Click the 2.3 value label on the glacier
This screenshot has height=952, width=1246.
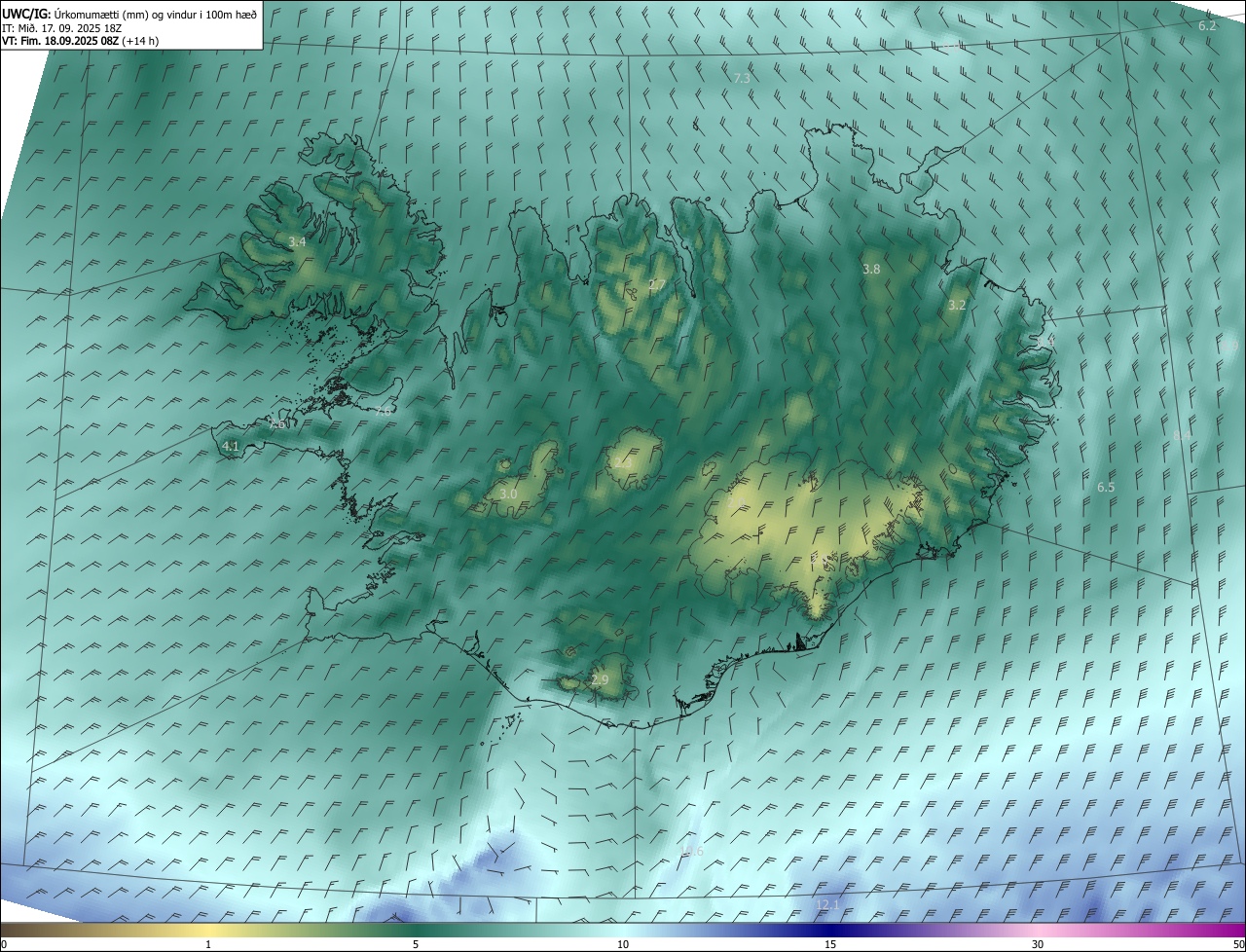click(x=622, y=462)
